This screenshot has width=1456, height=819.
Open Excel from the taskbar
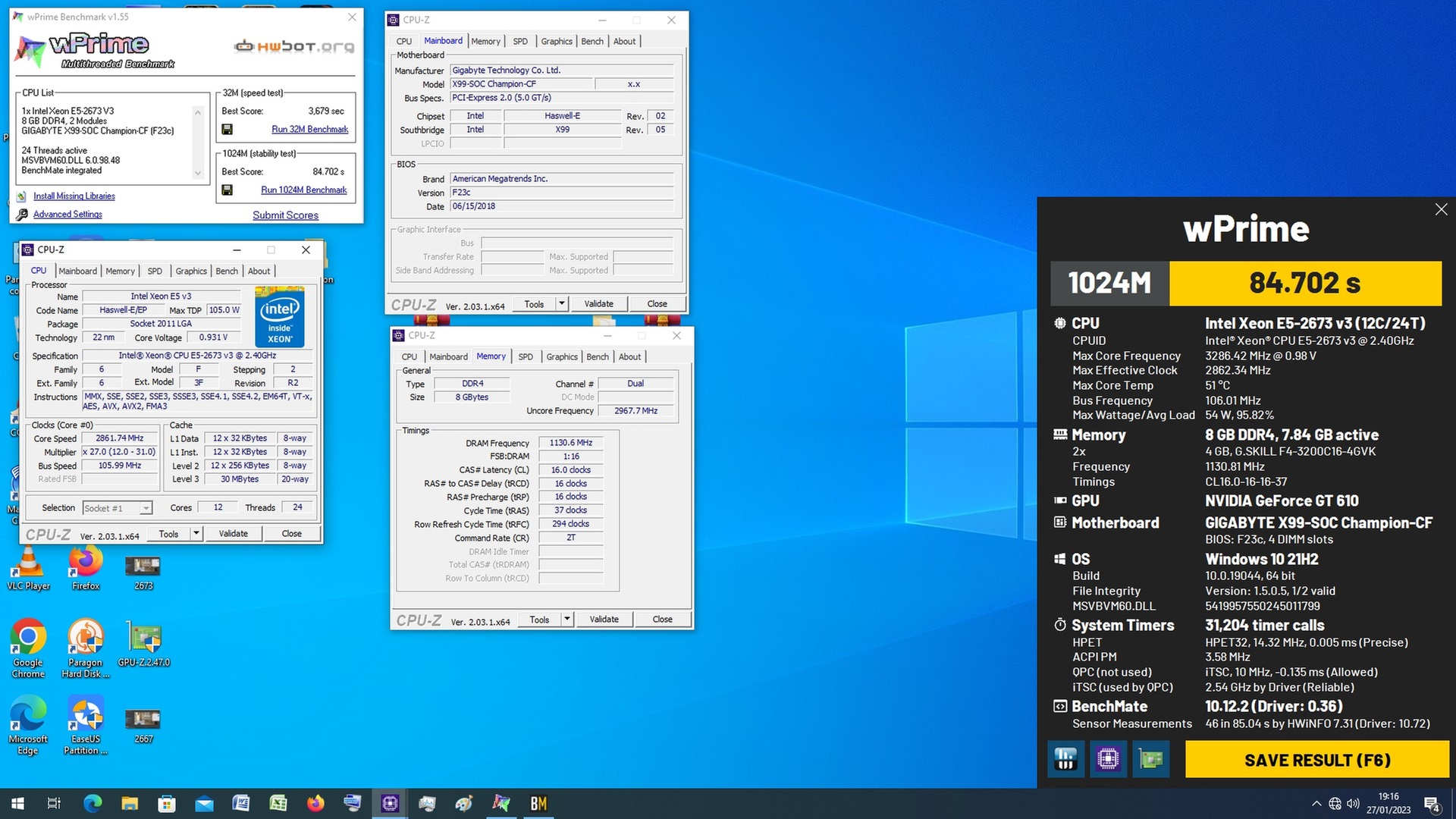point(278,803)
